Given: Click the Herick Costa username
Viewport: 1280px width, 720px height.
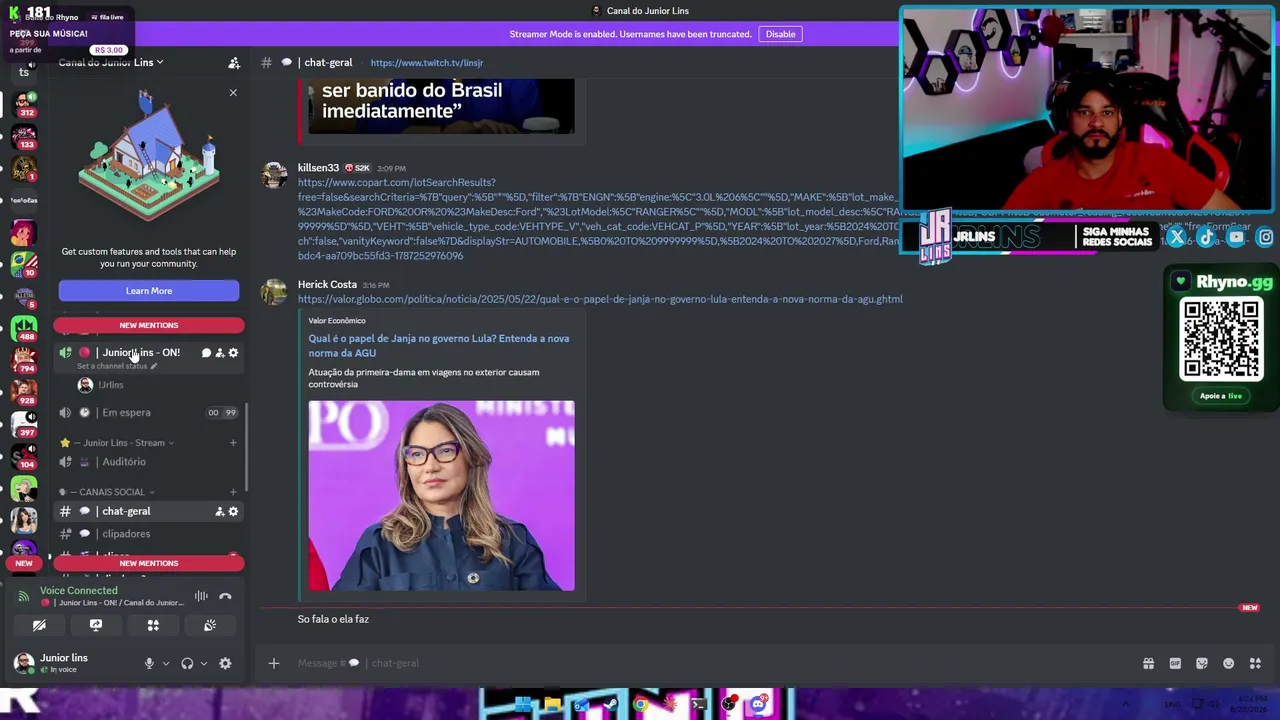Looking at the screenshot, I should (327, 285).
